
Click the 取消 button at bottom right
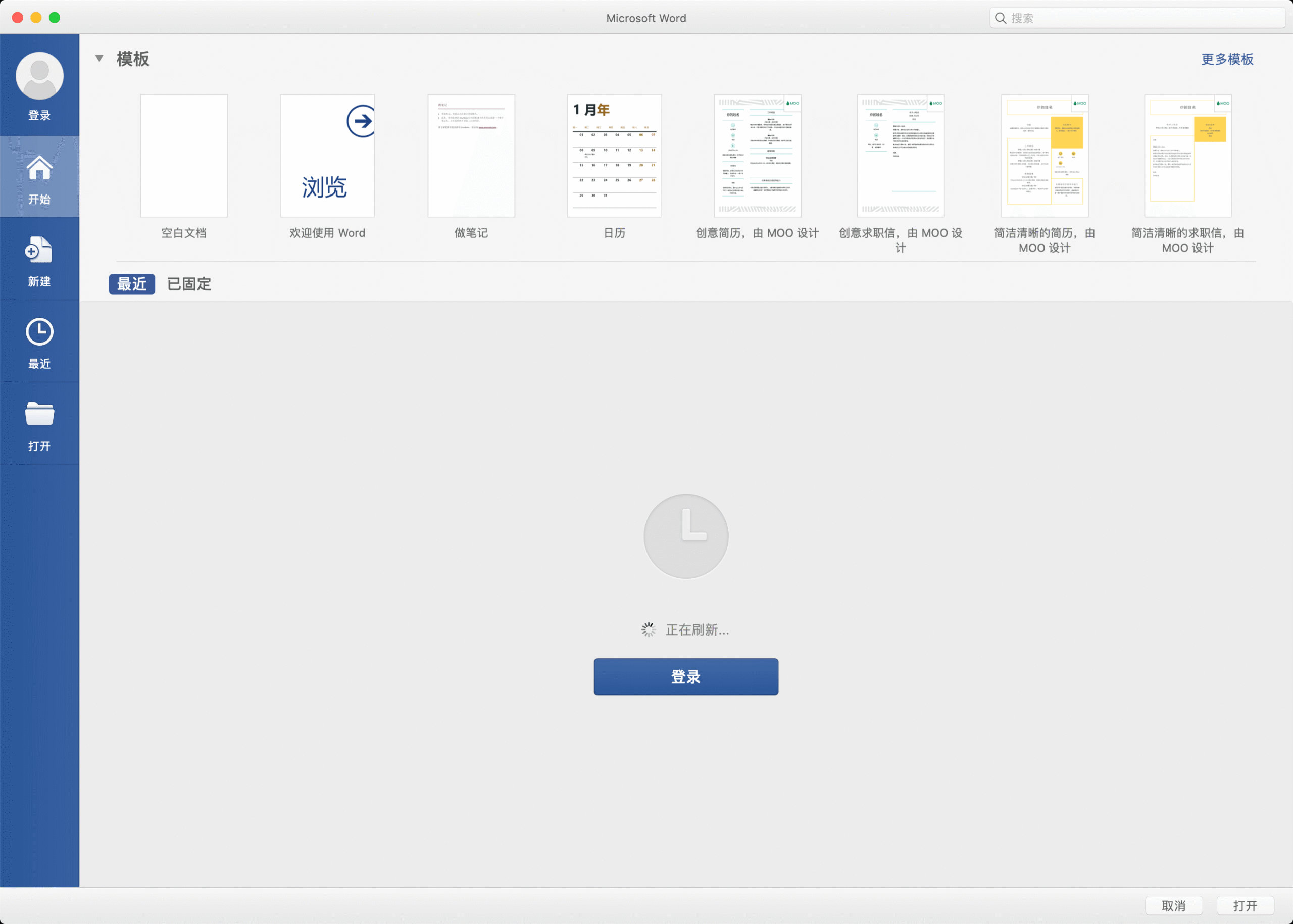click(1174, 905)
